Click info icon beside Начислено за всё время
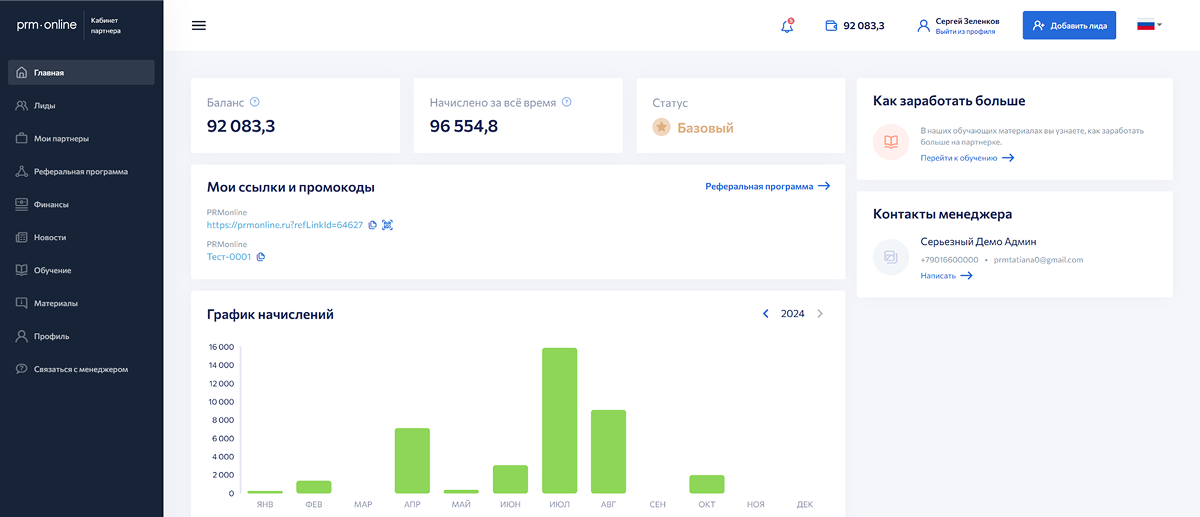The width and height of the screenshot is (1200, 517). click(566, 102)
